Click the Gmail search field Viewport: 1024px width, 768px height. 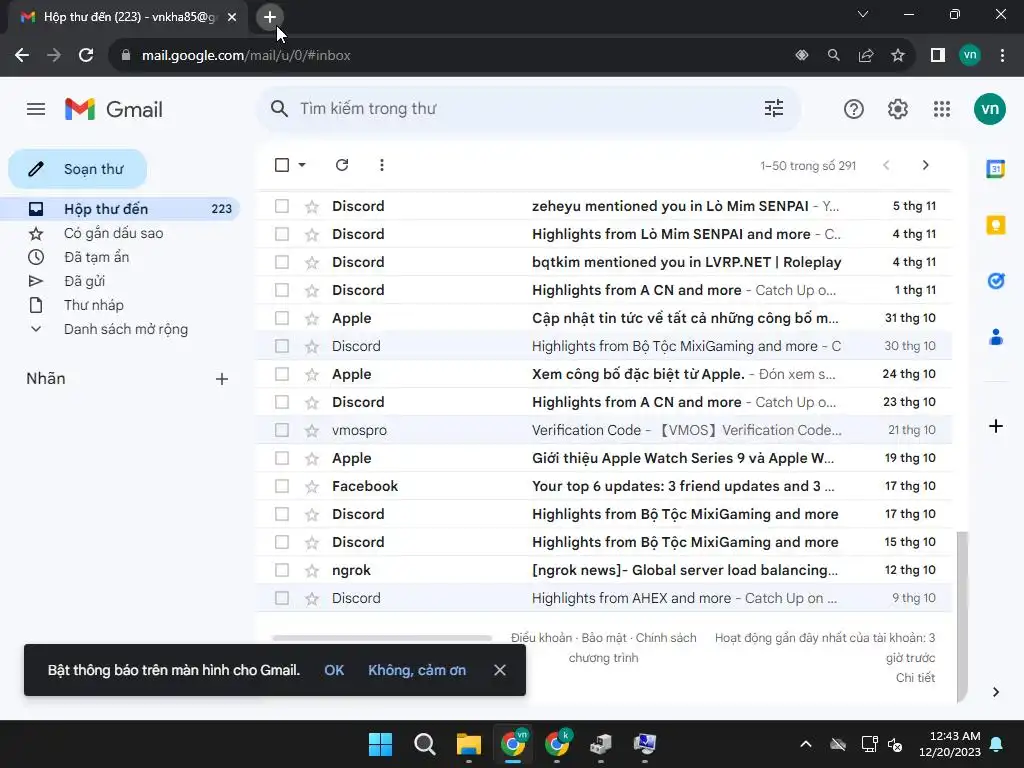529,108
